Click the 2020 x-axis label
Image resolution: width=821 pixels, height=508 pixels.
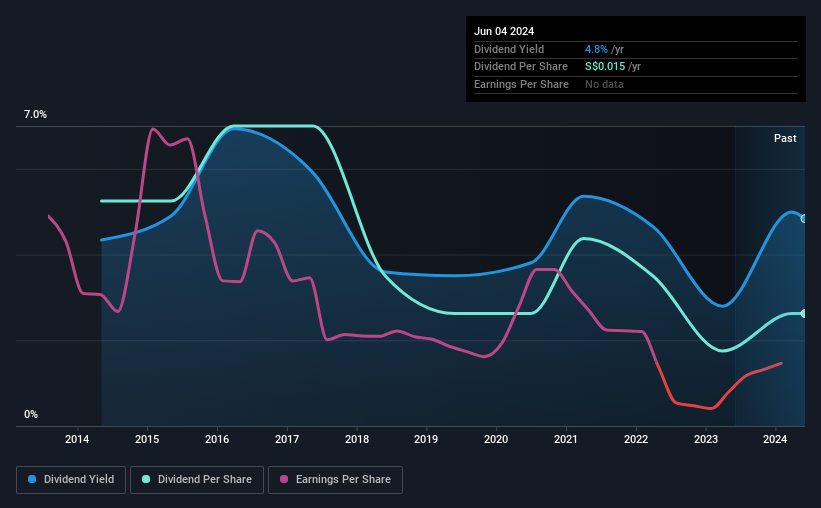pos(496,439)
